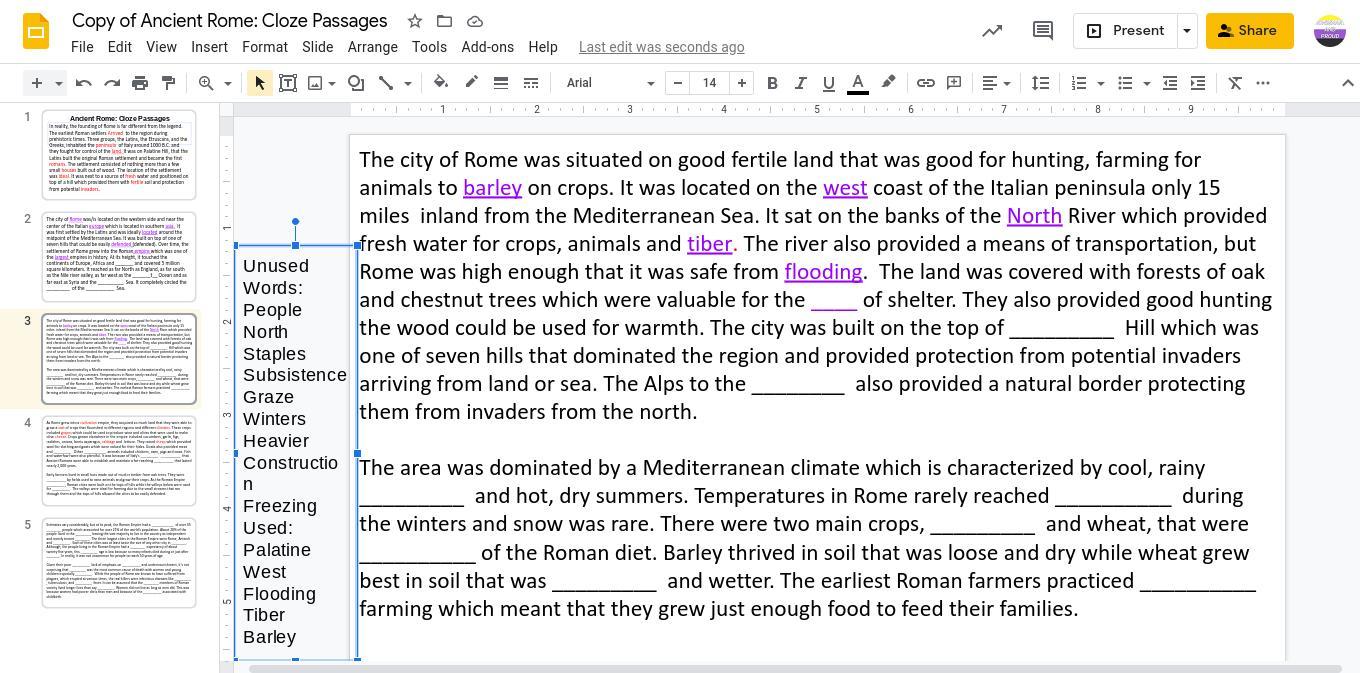The width and height of the screenshot is (1360, 673).
Task: Activate the Paint format tool
Action: point(168,83)
